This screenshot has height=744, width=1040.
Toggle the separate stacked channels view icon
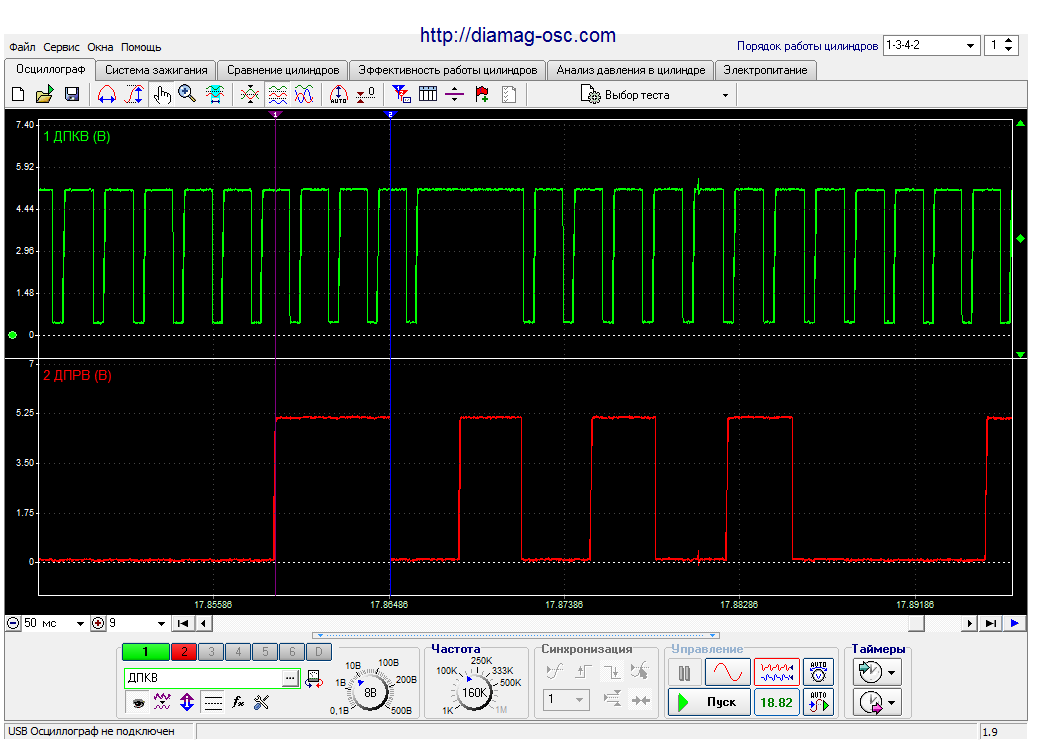[x=278, y=95]
